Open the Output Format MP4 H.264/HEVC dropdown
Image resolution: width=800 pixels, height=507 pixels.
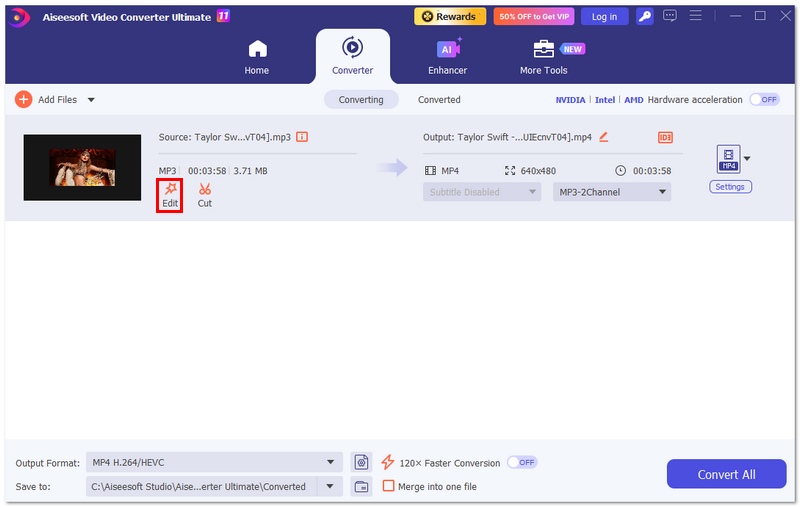[x=214, y=463]
